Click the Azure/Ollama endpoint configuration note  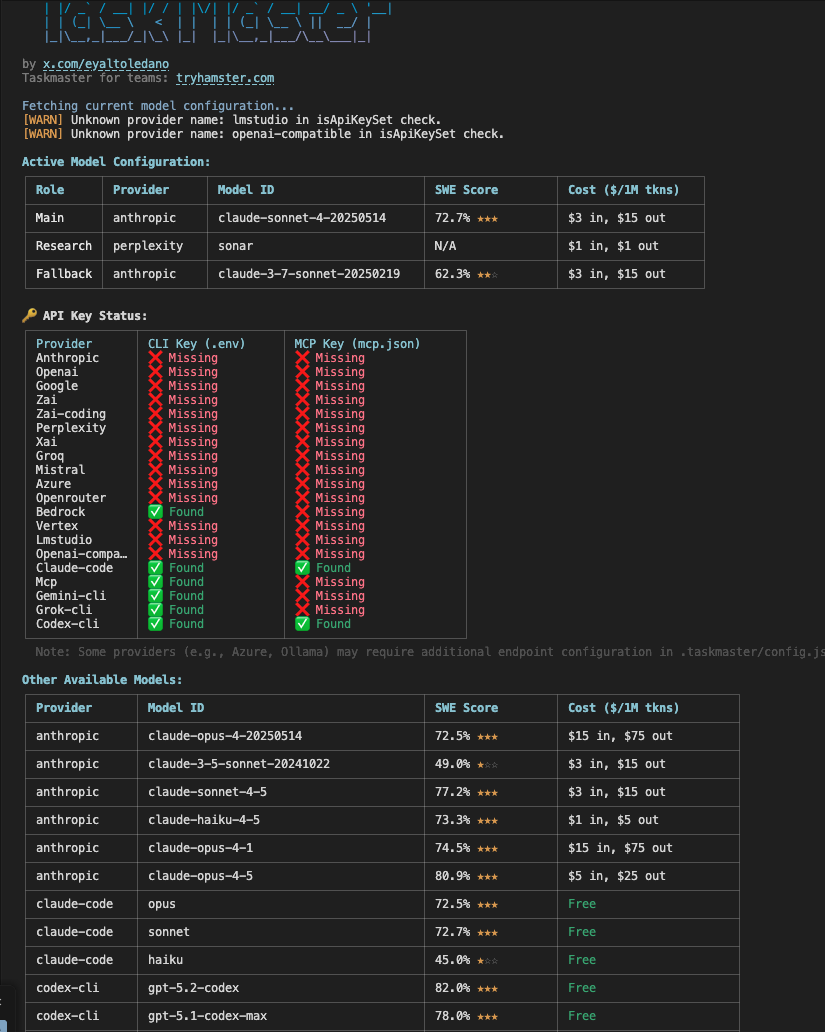tap(429, 652)
